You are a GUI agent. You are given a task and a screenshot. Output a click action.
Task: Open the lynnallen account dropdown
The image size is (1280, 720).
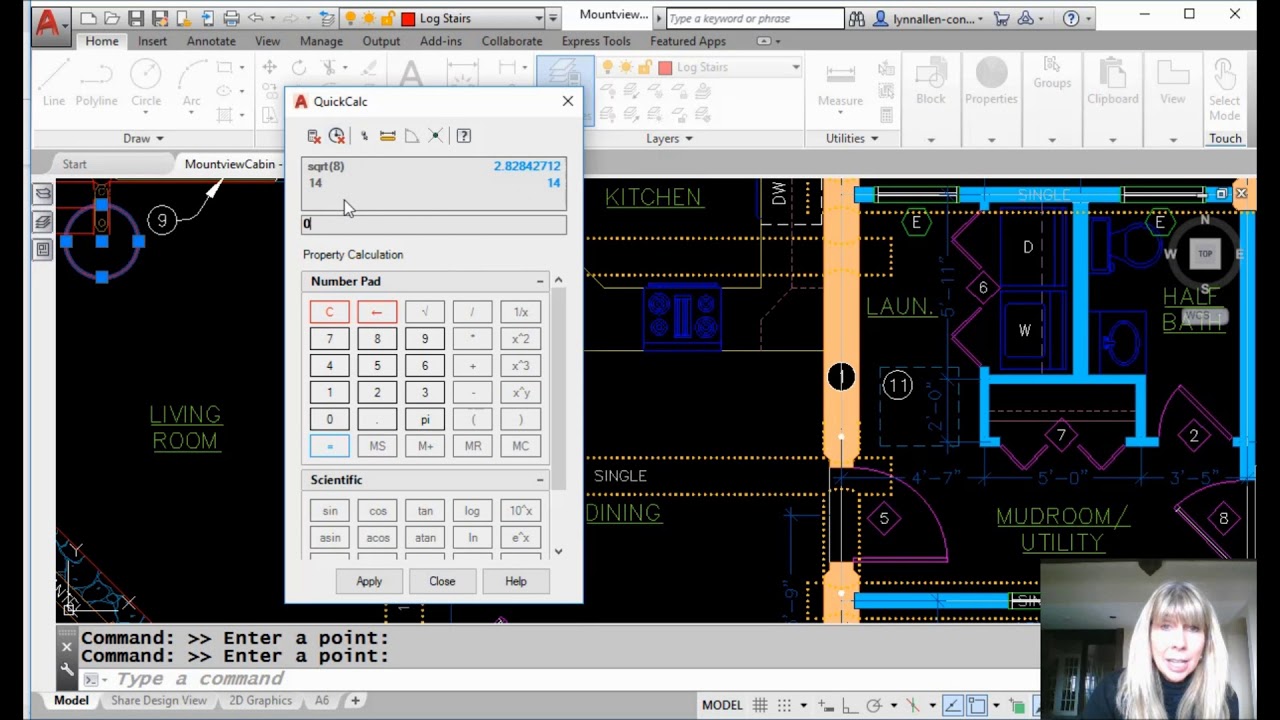tap(980, 18)
